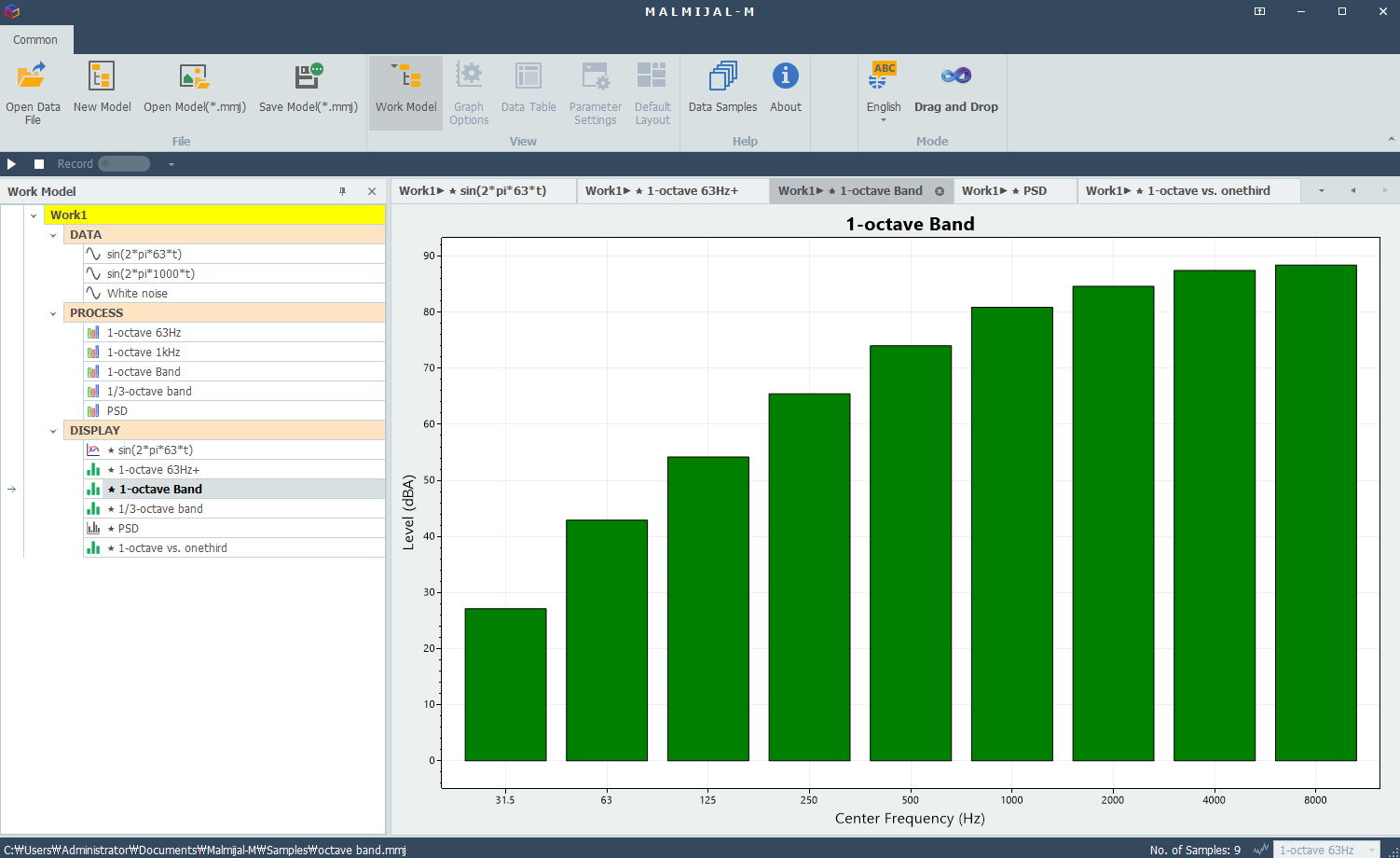Select ★ PSD display item
The width and height of the screenshot is (1400, 858).
234,528
